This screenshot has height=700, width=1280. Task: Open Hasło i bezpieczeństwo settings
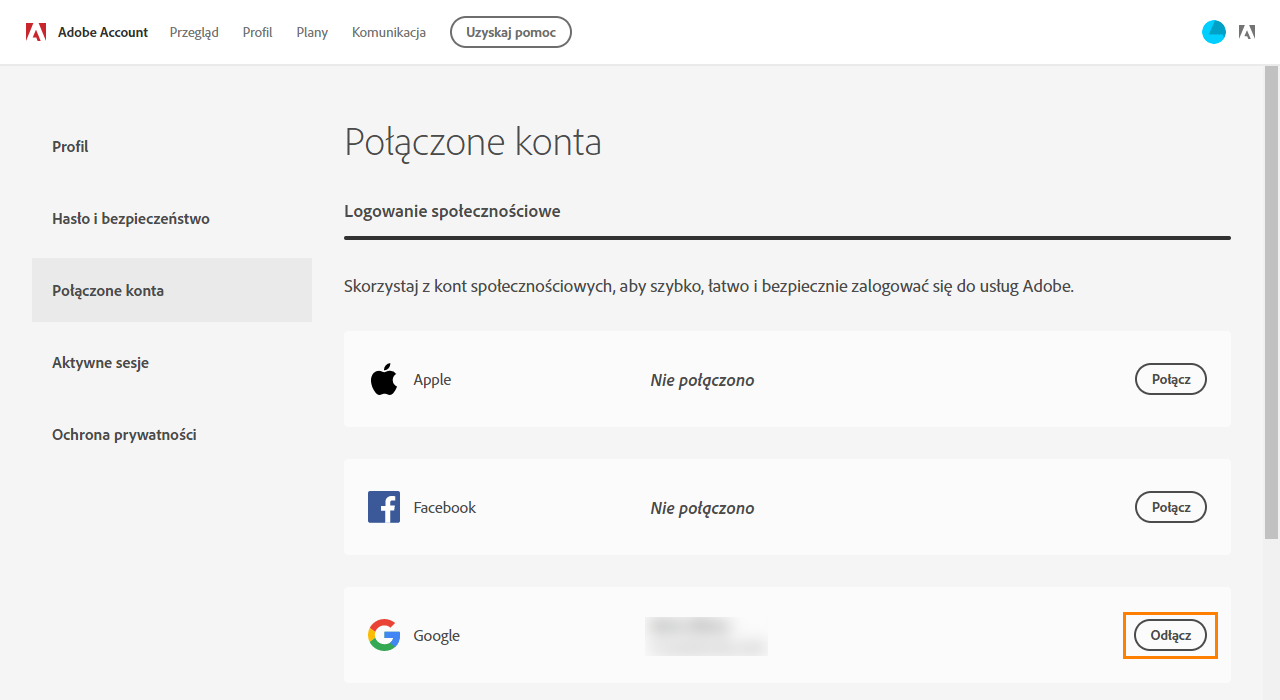[x=130, y=218]
